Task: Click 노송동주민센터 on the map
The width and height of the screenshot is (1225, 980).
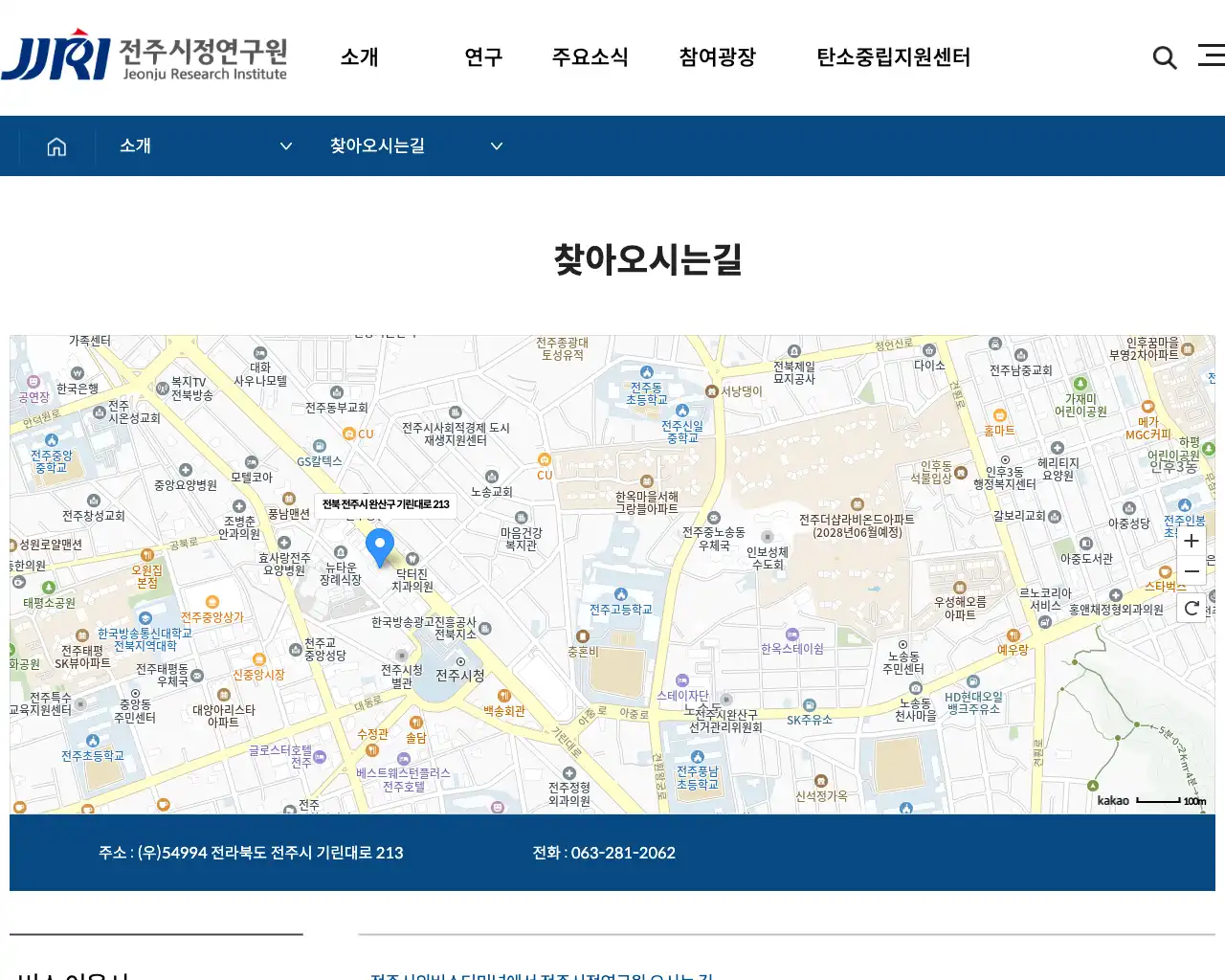Action: [903, 662]
